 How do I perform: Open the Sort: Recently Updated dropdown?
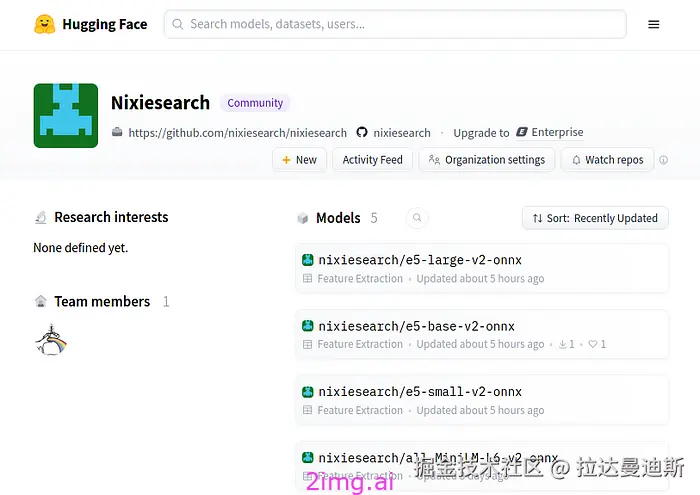tap(595, 218)
